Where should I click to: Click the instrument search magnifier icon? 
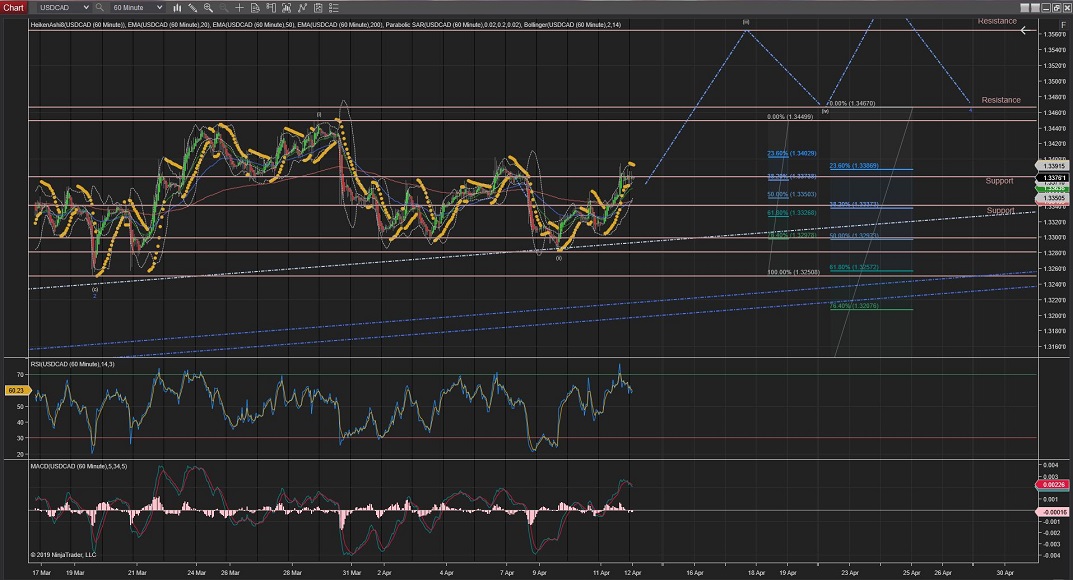pyautogui.click(x=100, y=8)
